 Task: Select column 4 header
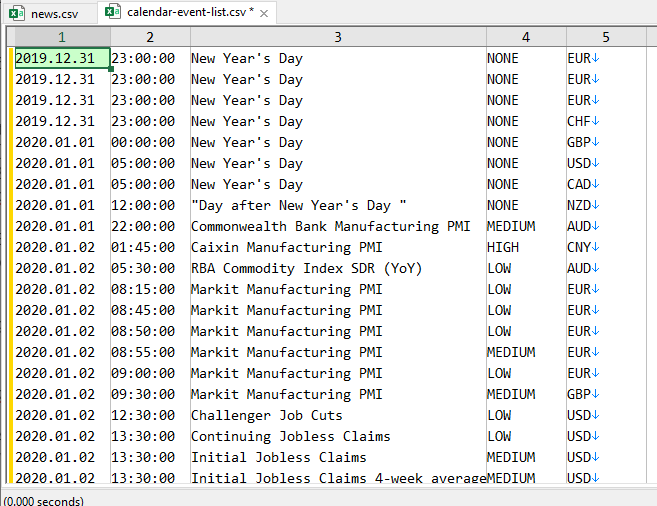pyautogui.click(x=526, y=37)
